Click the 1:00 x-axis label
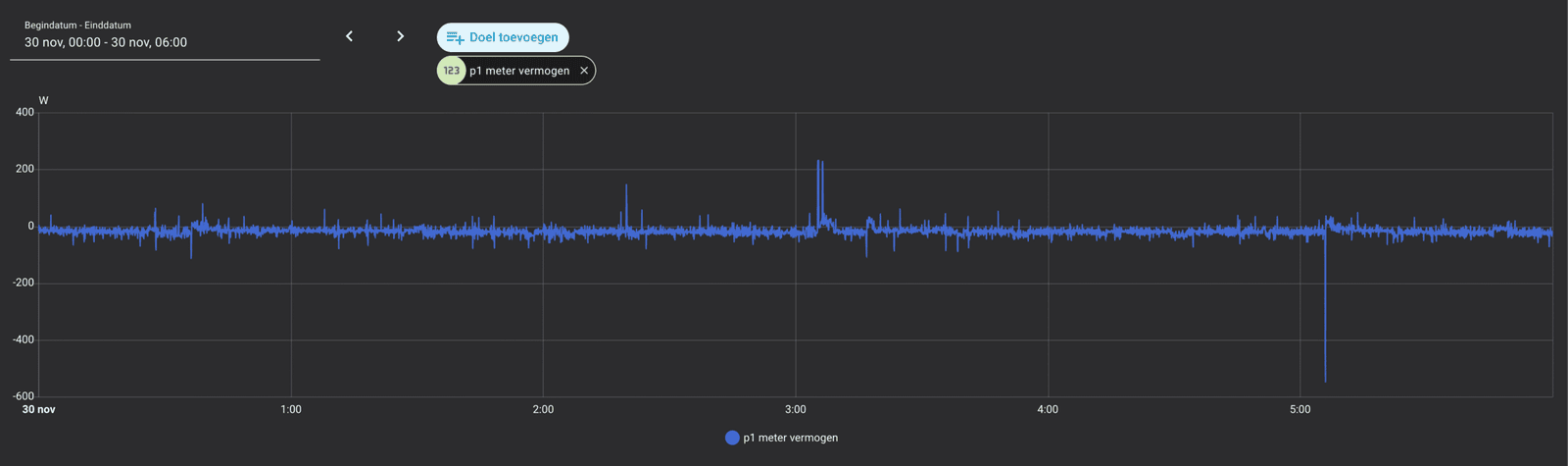 coord(291,409)
